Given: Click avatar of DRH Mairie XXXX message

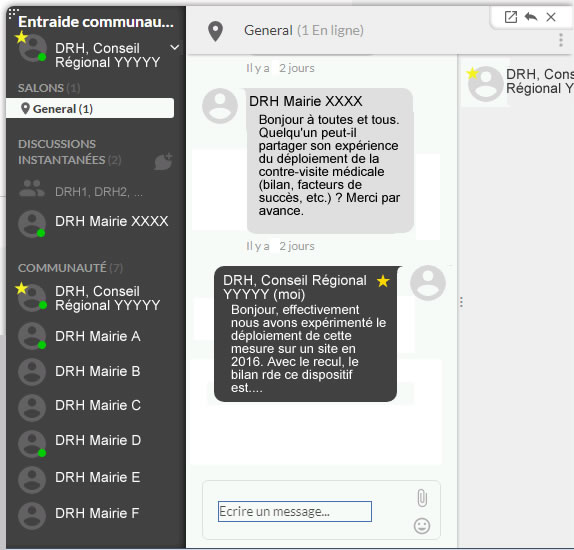Looking at the screenshot, I should [220, 106].
